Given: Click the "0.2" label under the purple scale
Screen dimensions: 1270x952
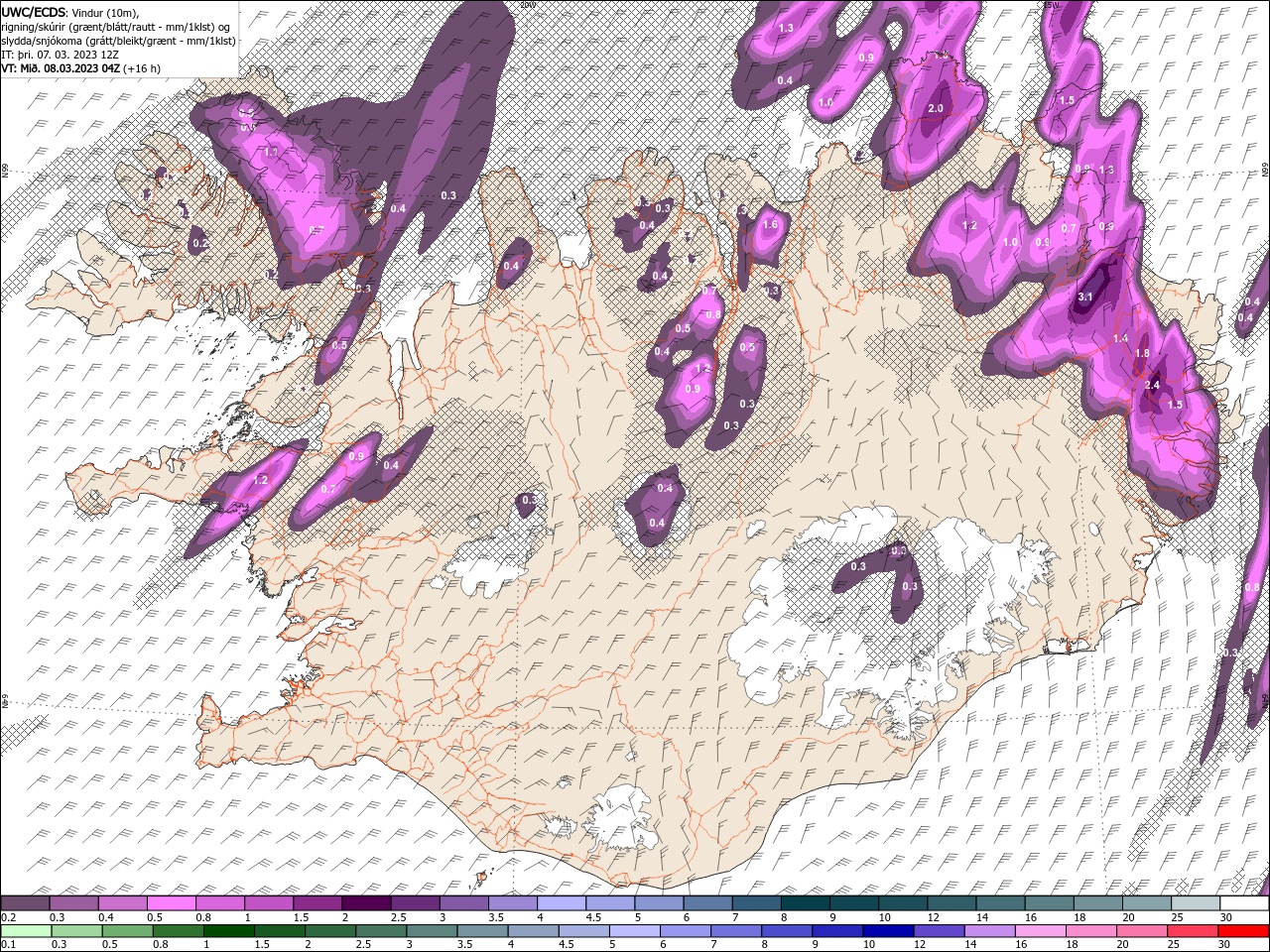Looking at the screenshot, I should pyautogui.click(x=8, y=917).
